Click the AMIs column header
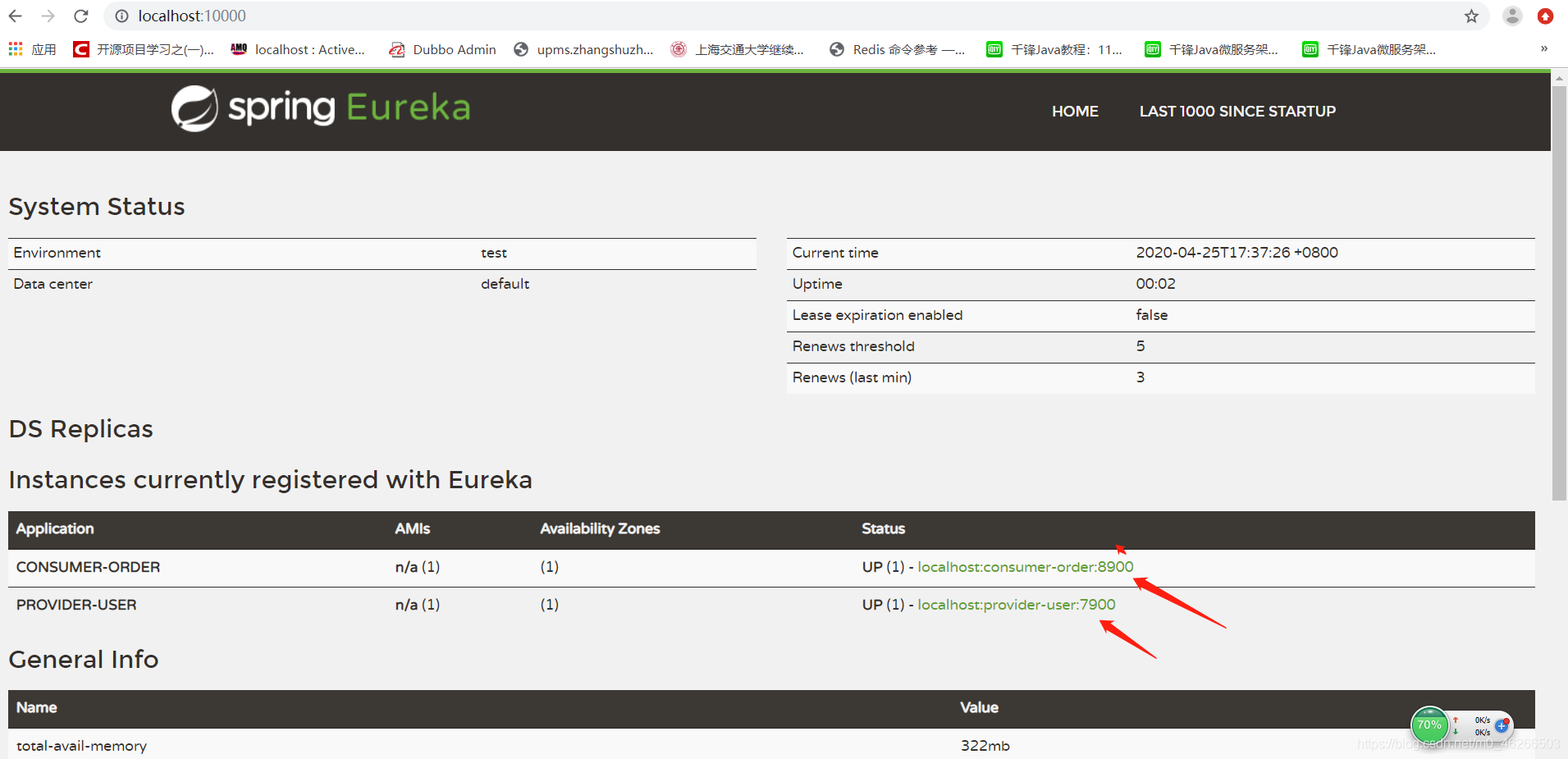The height and width of the screenshot is (759, 1568). pos(412,528)
